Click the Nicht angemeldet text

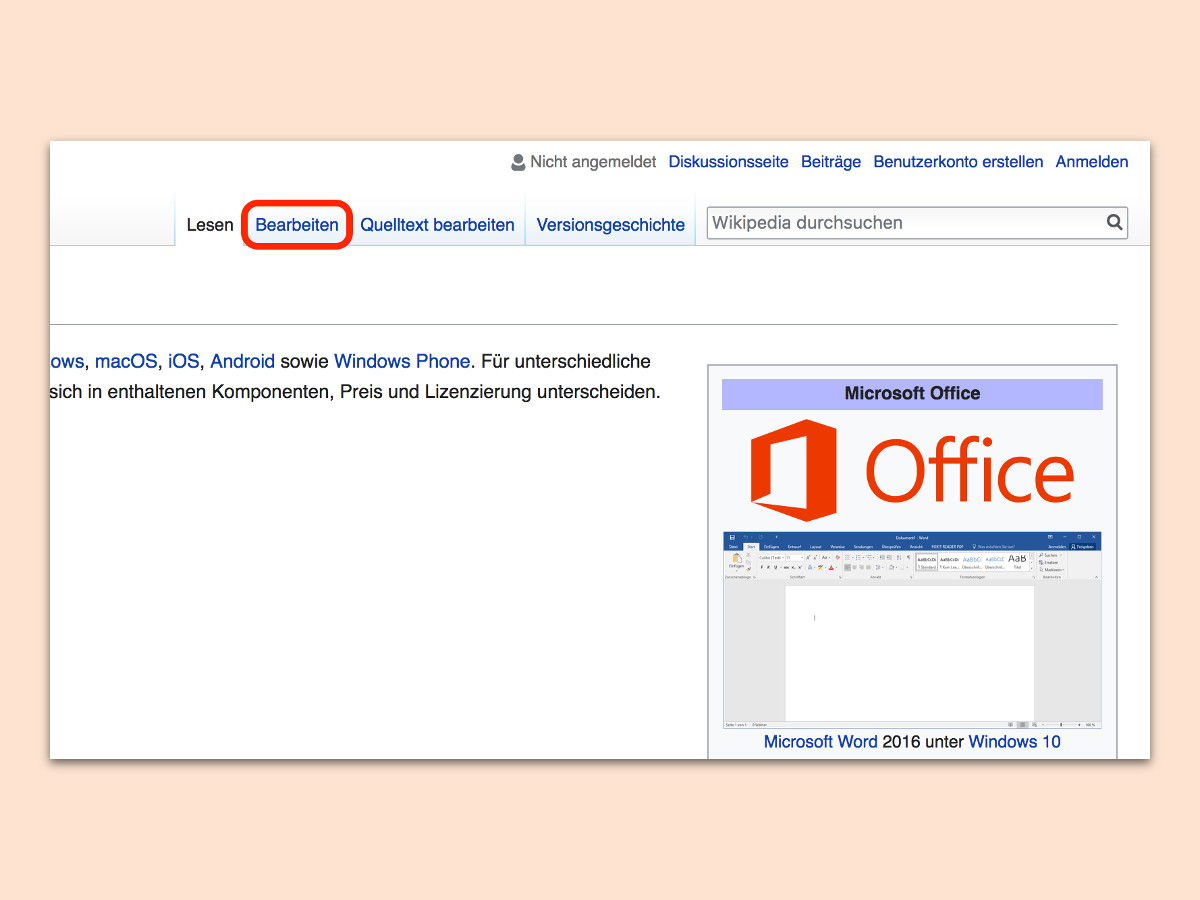pos(593,162)
